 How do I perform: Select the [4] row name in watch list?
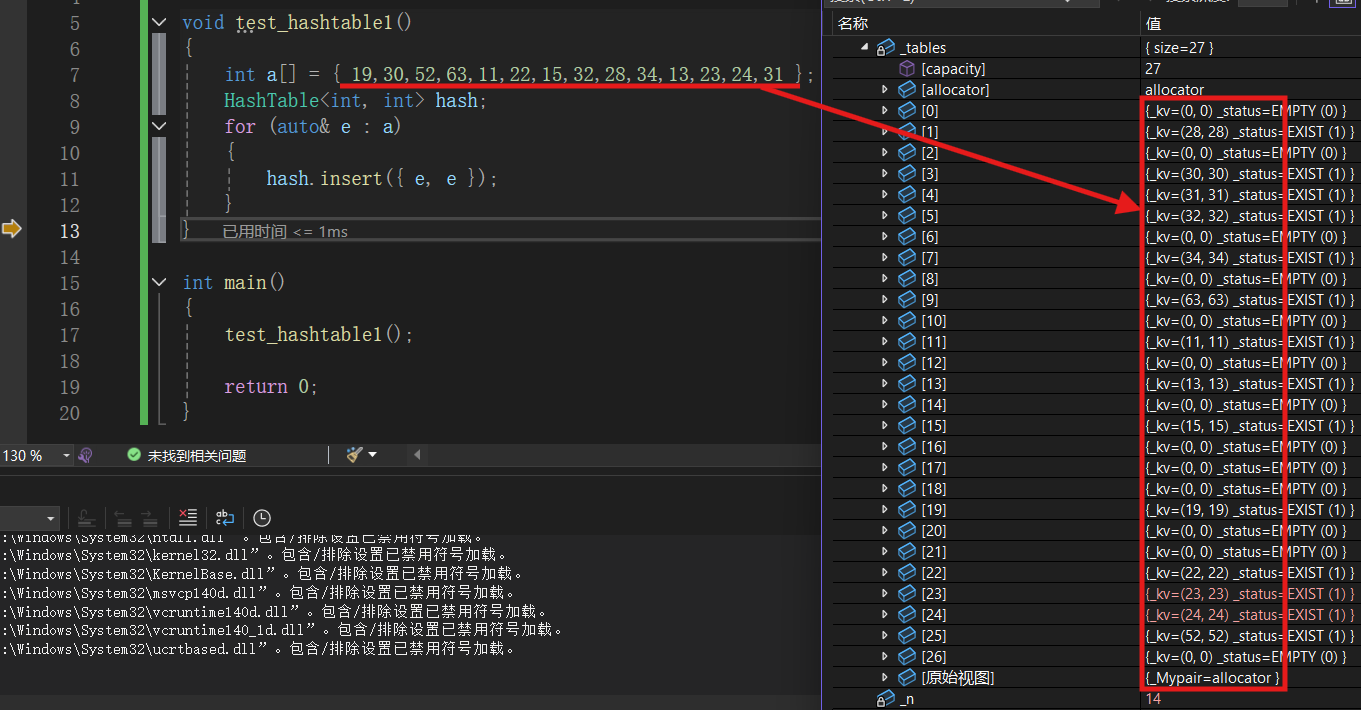pyautogui.click(x=930, y=195)
